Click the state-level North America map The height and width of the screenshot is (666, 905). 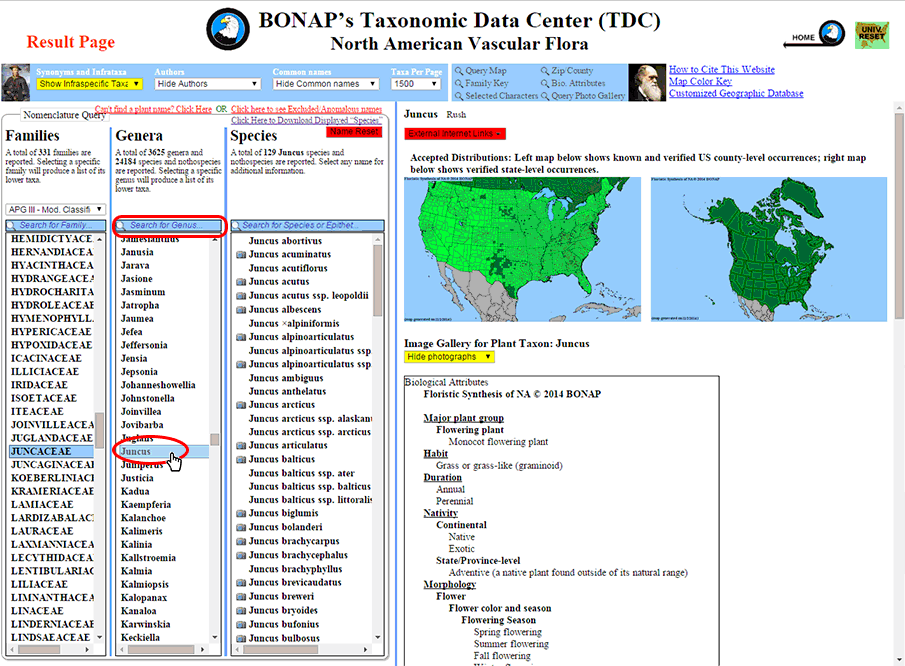coord(769,249)
